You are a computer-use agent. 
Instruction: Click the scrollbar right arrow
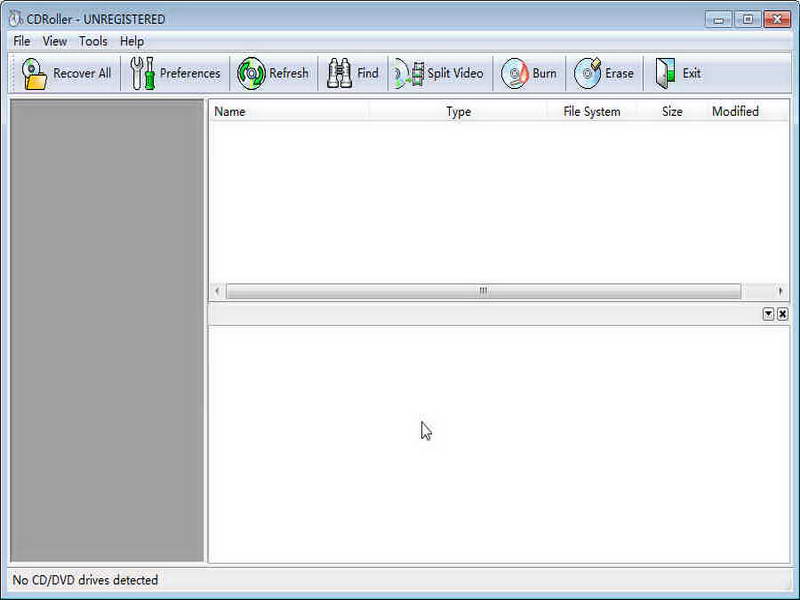(x=780, y=291)
